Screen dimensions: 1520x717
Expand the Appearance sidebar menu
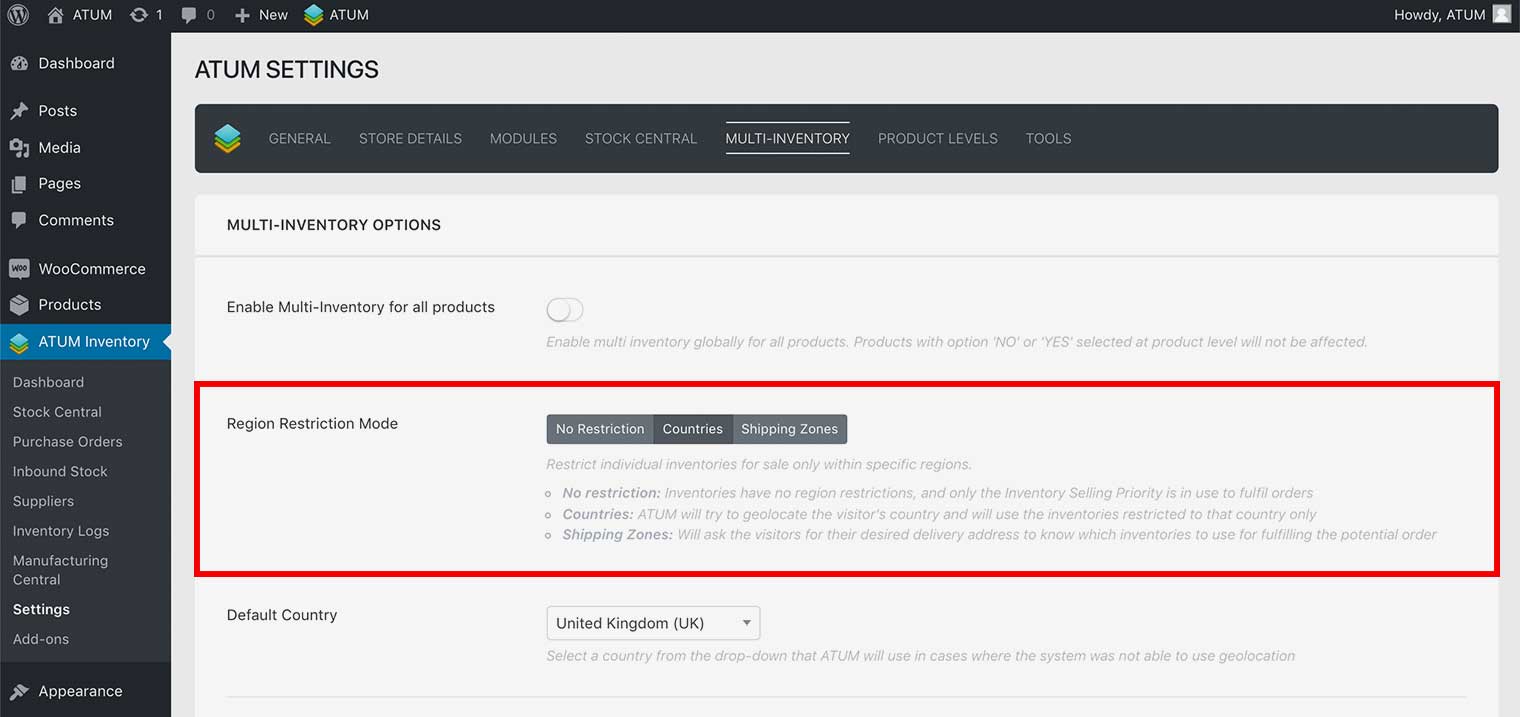pyautogui.click(x=80, y=691)
